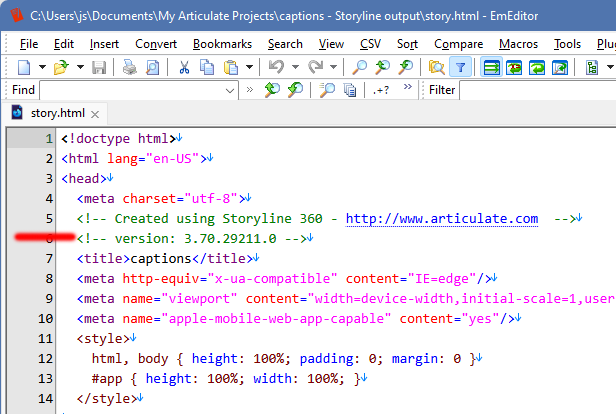
Task: Click the Copy icon in main toolbar
Action: pos(207,67)
